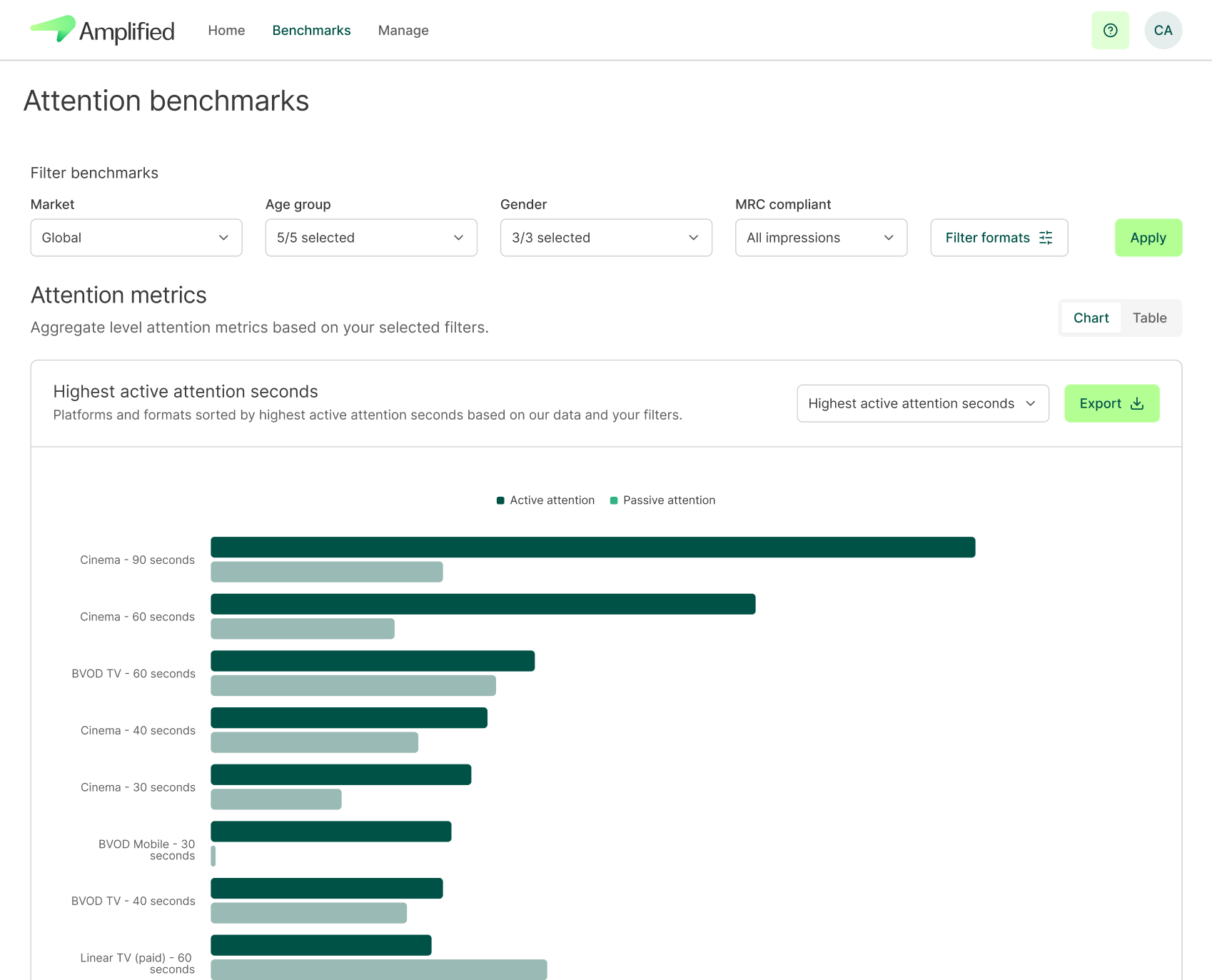Screen dimensions: 1212x980
Task: Click the 'Highest active attention seconds' card title
Action: coord(186,391)
